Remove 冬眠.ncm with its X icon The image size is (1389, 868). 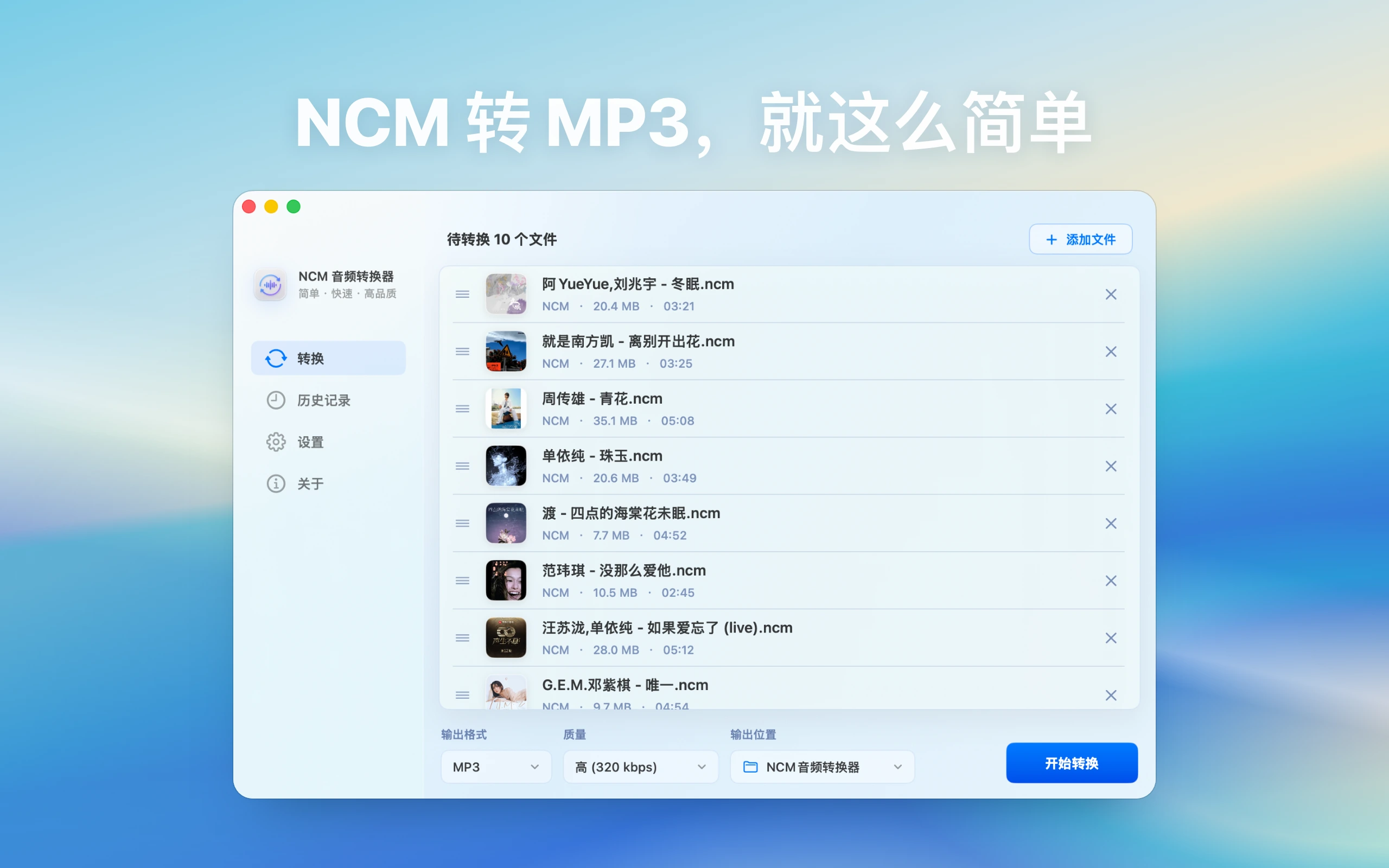1111,295
